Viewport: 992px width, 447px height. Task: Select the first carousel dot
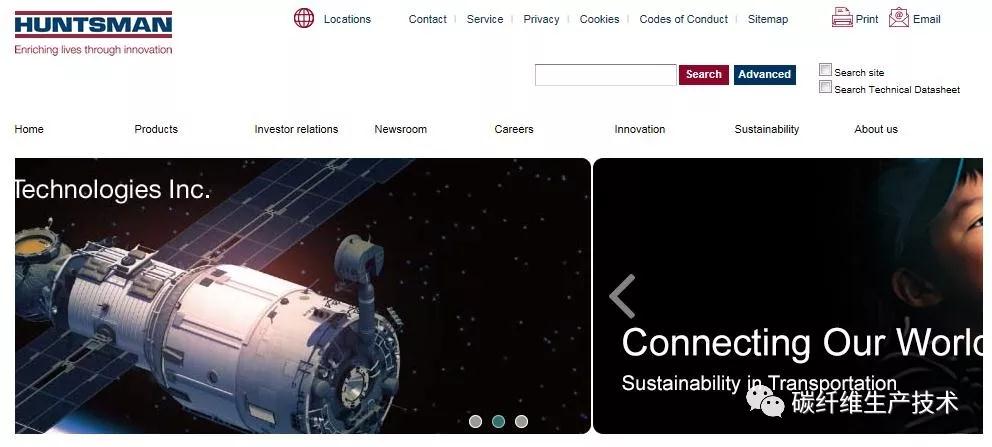[476, 421]
